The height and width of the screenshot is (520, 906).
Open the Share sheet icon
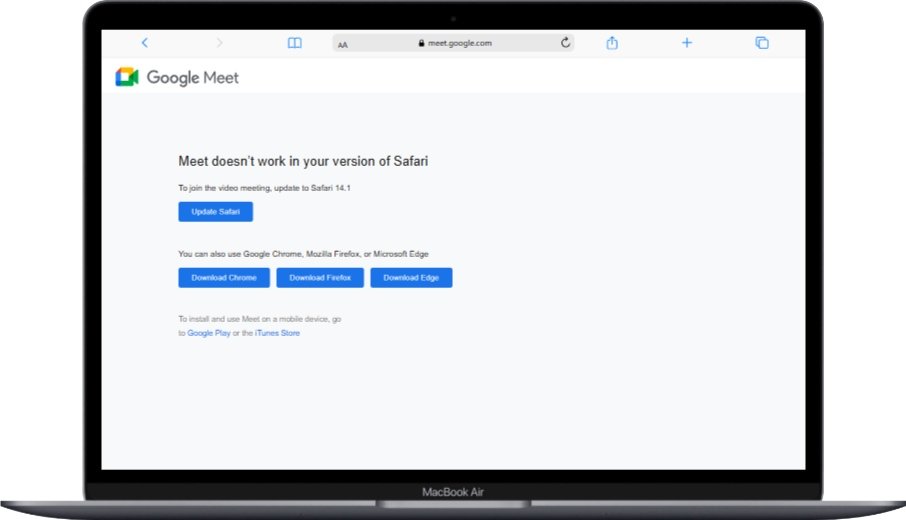pyautogui.click(x=612, y=42)
